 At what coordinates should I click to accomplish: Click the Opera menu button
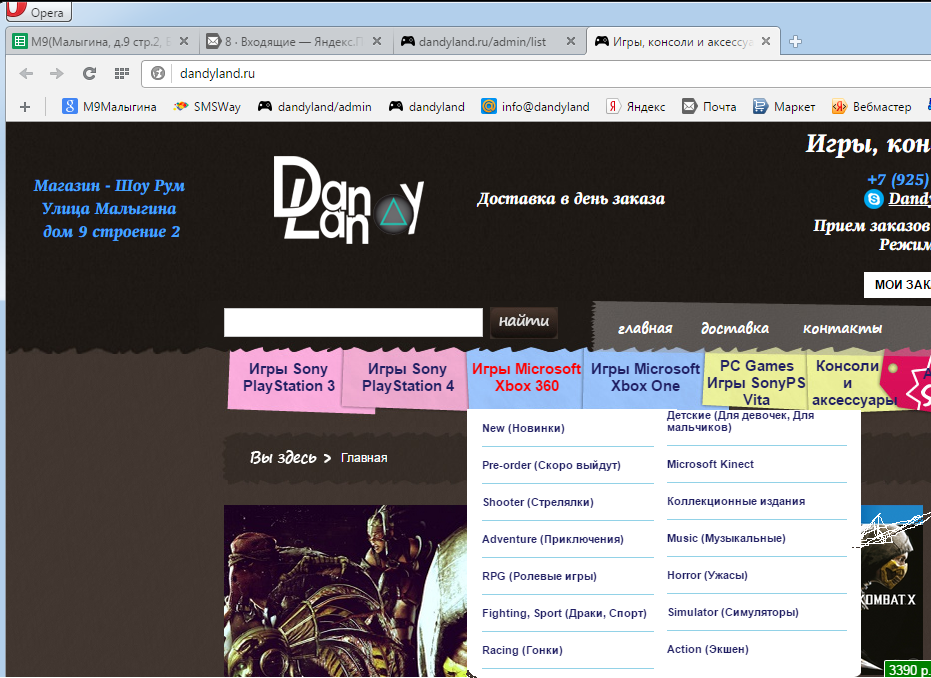(39, 10)
